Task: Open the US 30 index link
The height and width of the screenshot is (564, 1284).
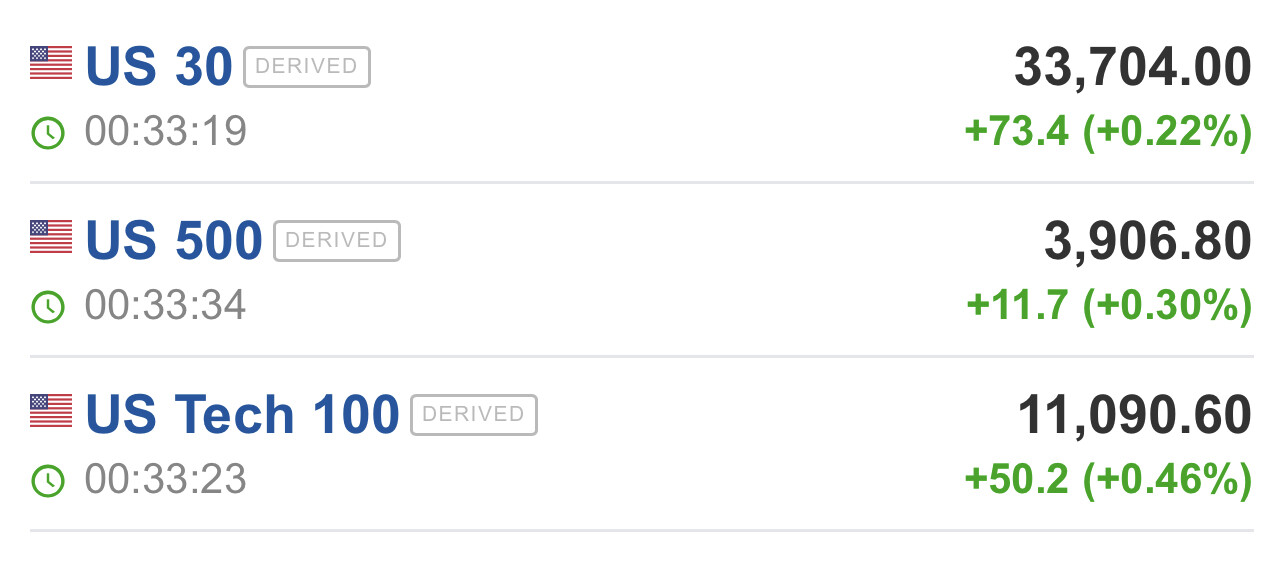Action: pyautogui.click(x=159, y=67)
